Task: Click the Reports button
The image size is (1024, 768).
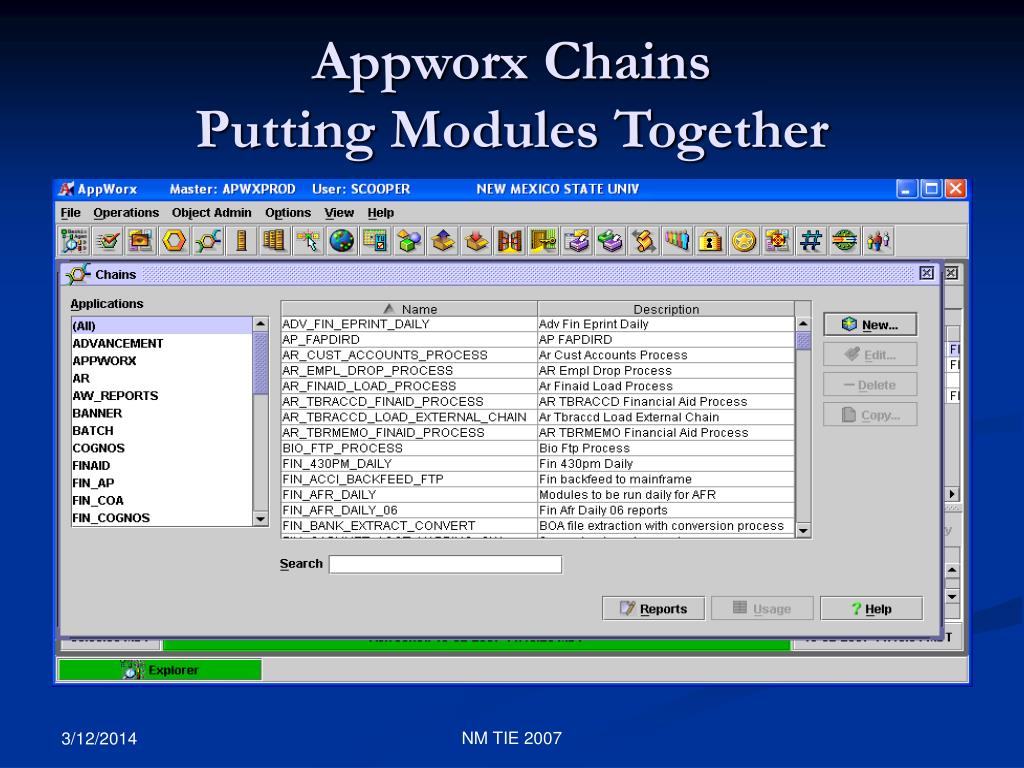Action: point(653,609)
